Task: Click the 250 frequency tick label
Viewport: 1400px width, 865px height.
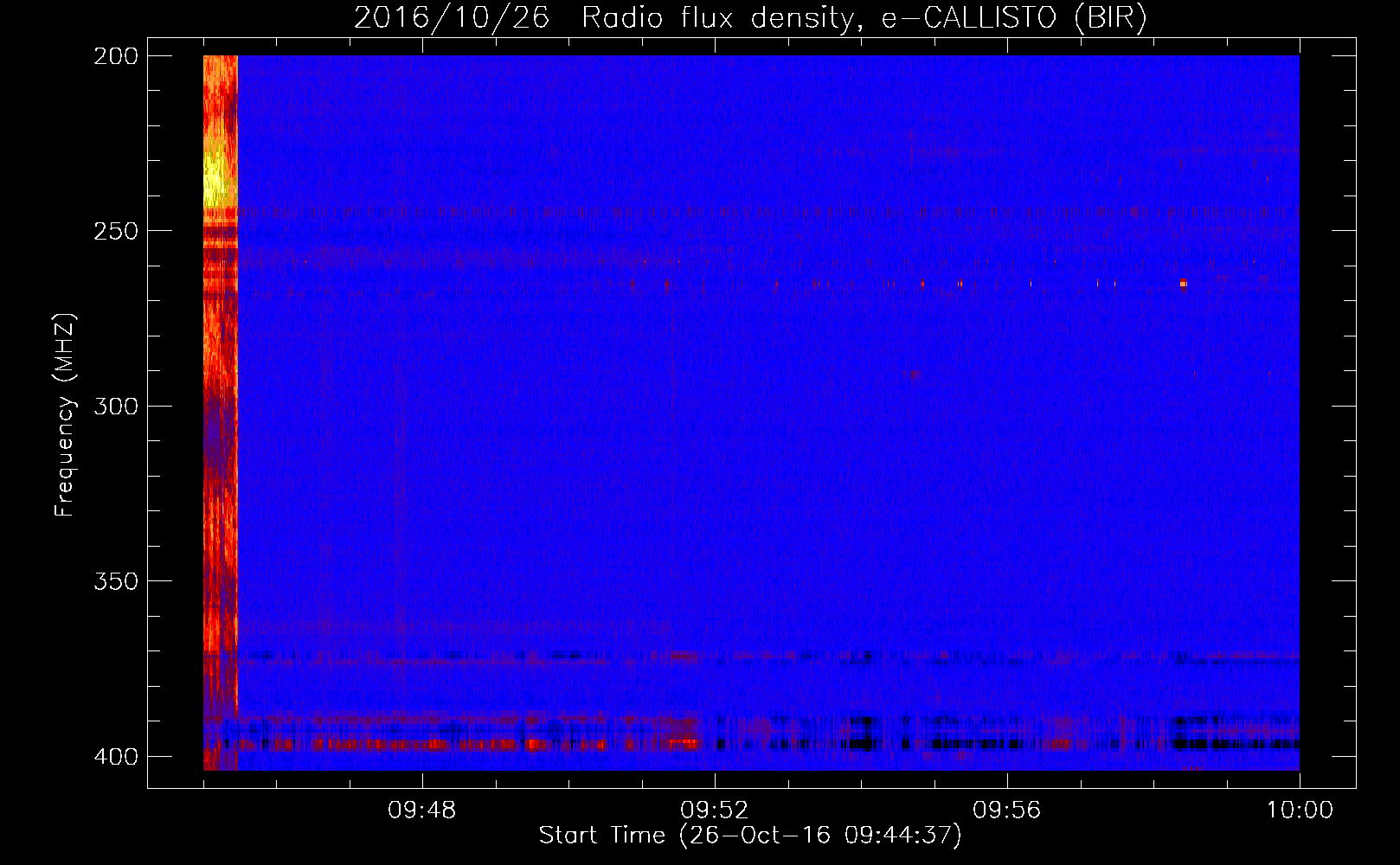Action: coord(116,231)
